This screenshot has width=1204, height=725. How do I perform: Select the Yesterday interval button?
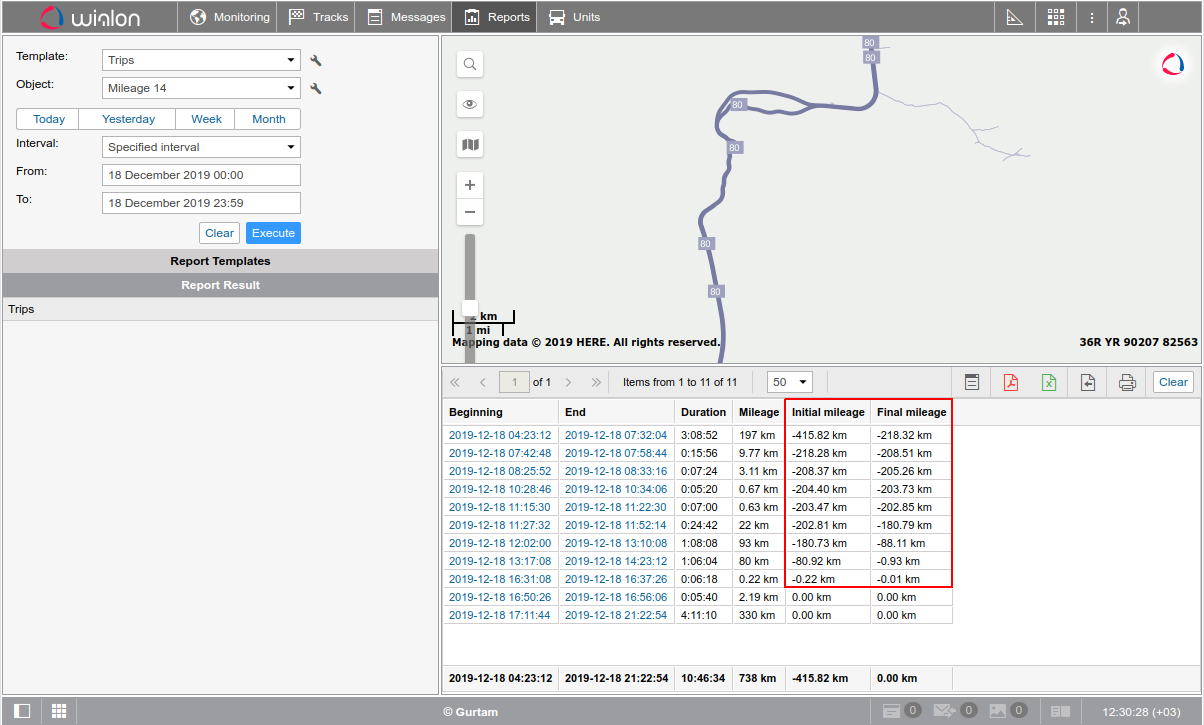129,119
